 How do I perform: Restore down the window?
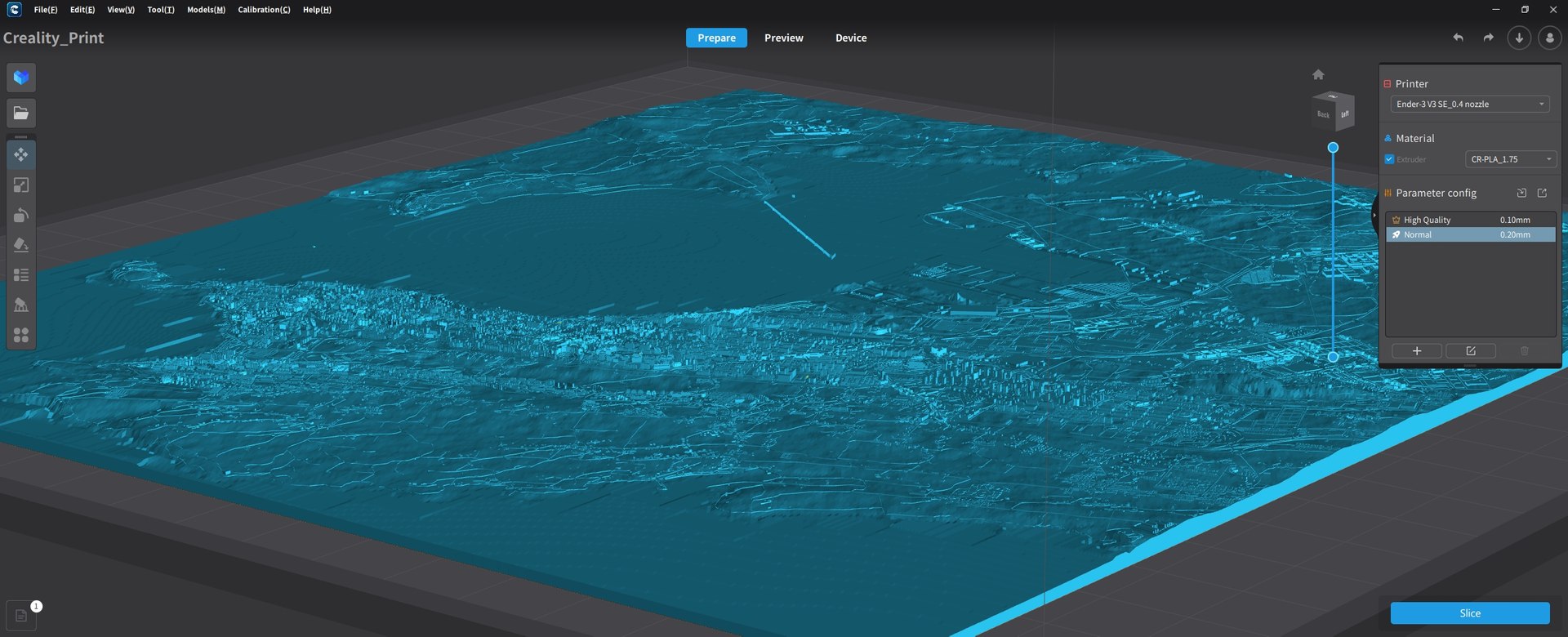tap(1525, 10)
